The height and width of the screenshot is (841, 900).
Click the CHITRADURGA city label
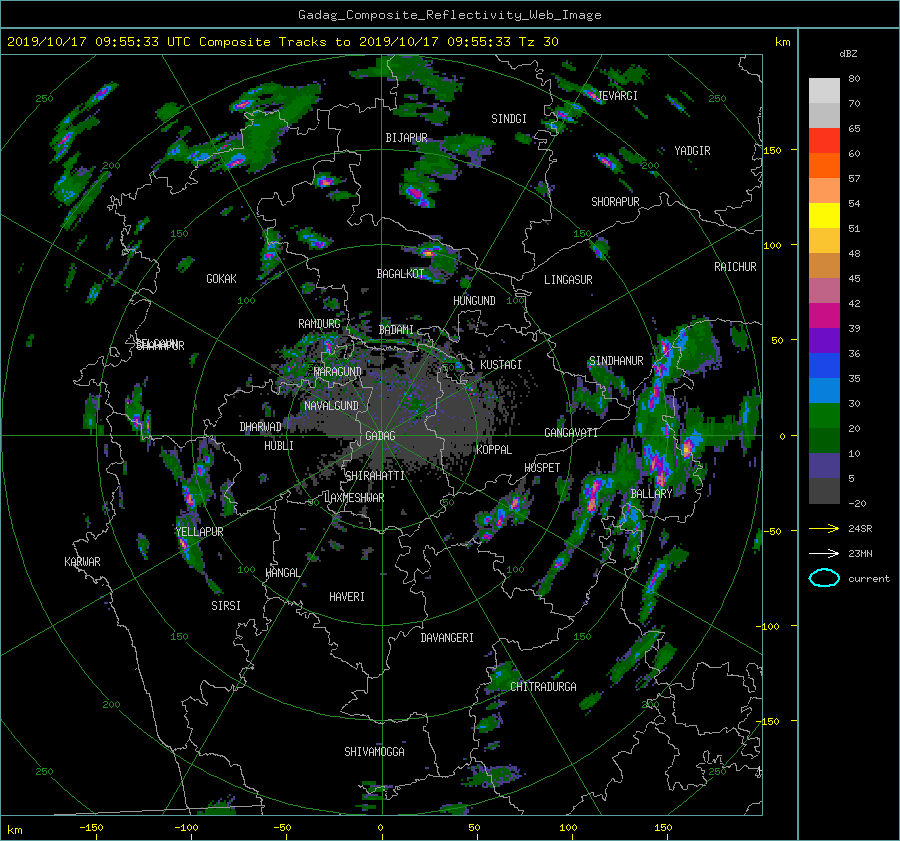click(544, 687)
